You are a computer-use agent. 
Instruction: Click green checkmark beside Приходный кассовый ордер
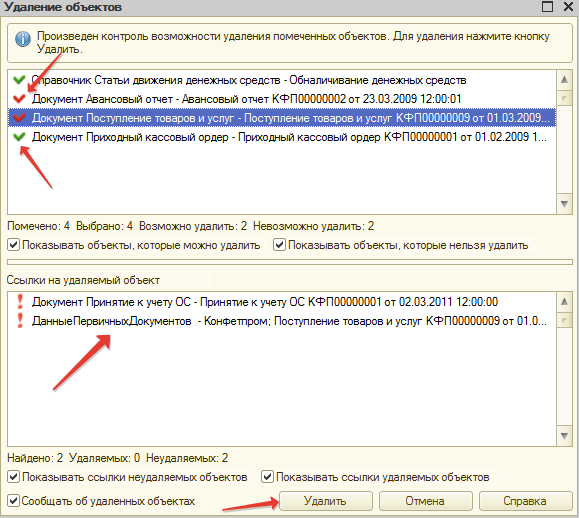click(x=19, y=137)
